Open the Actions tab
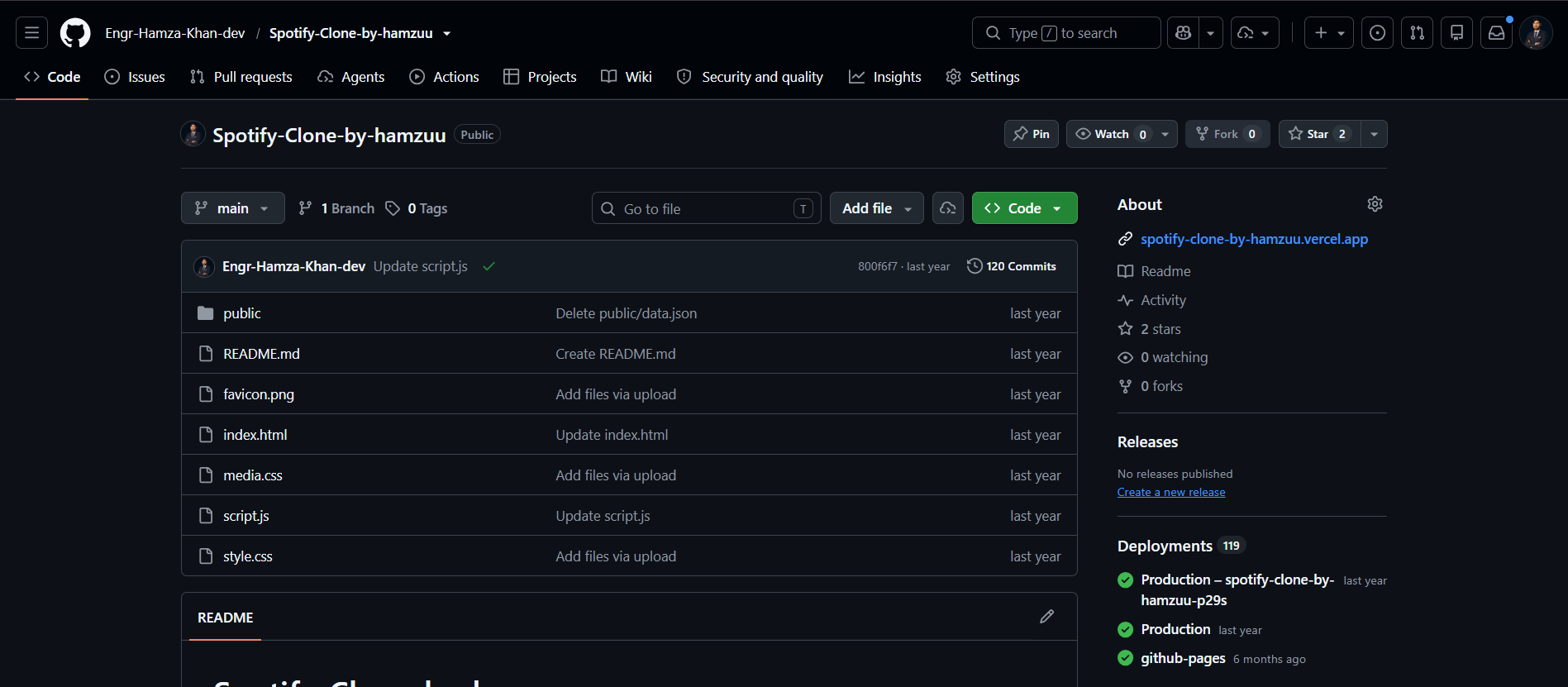 point(445,77)
